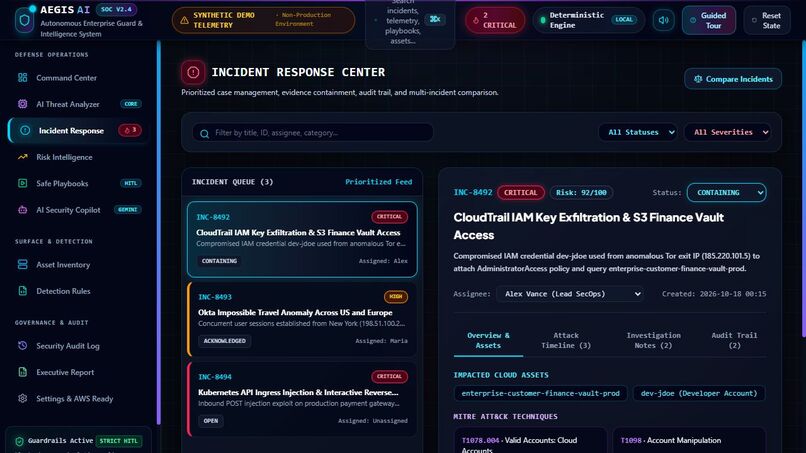
Task: Open Settings & AWS Ready page
Action: pyautogui.click(x=78, y=398)
